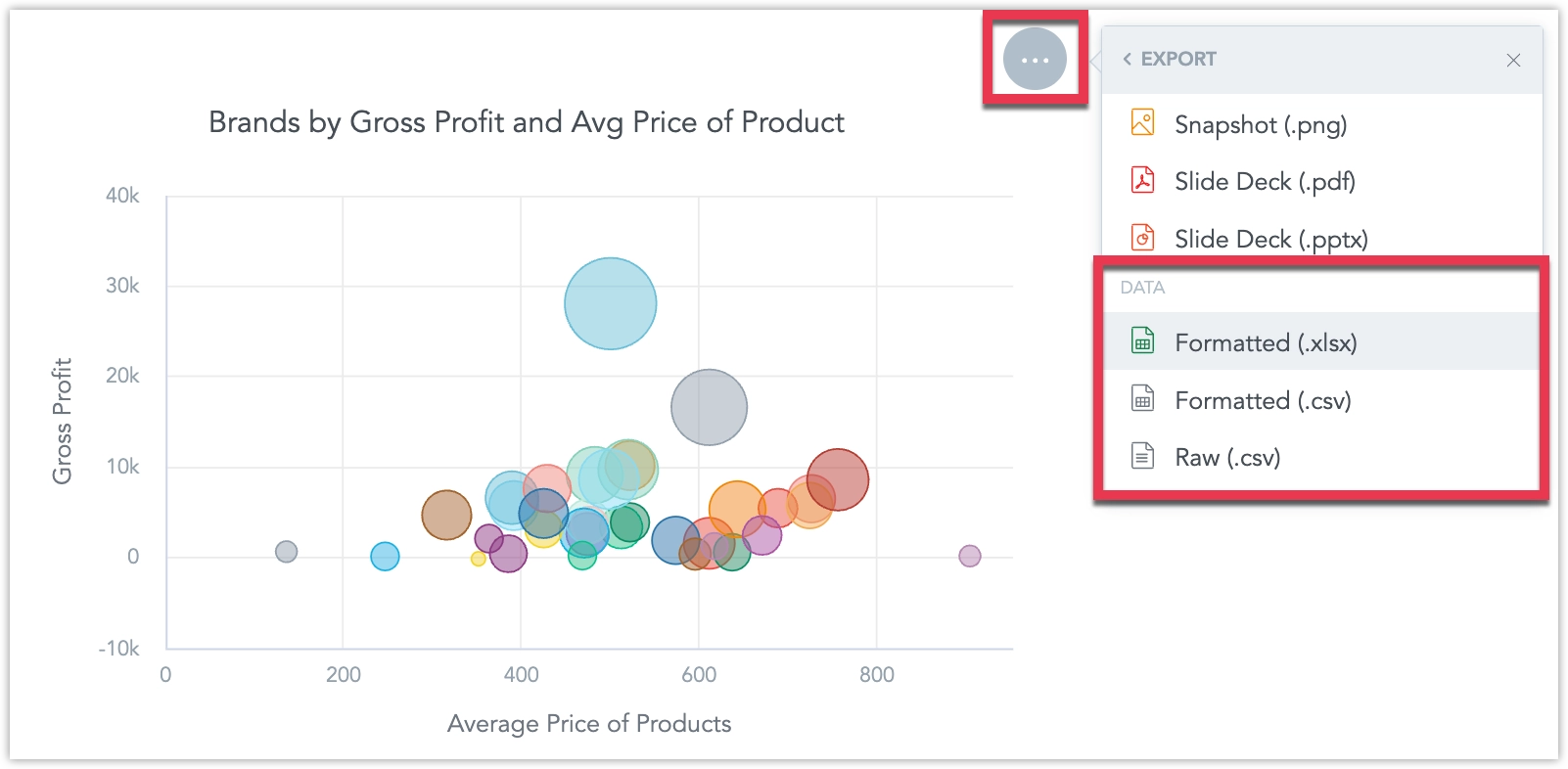
Task: Click the Raw csv document icon
Action: pyautogui.click(x=1142, y=456)
